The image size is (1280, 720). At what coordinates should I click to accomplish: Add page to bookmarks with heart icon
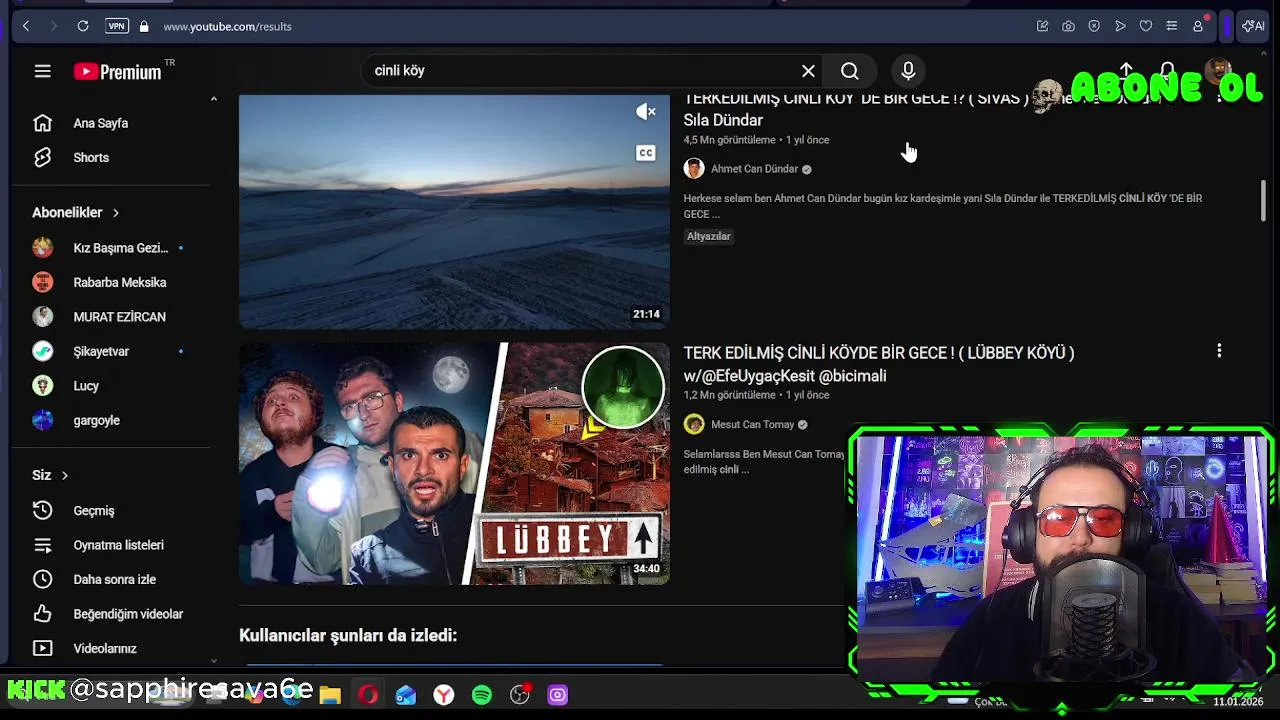click(x=1146, y=26)
